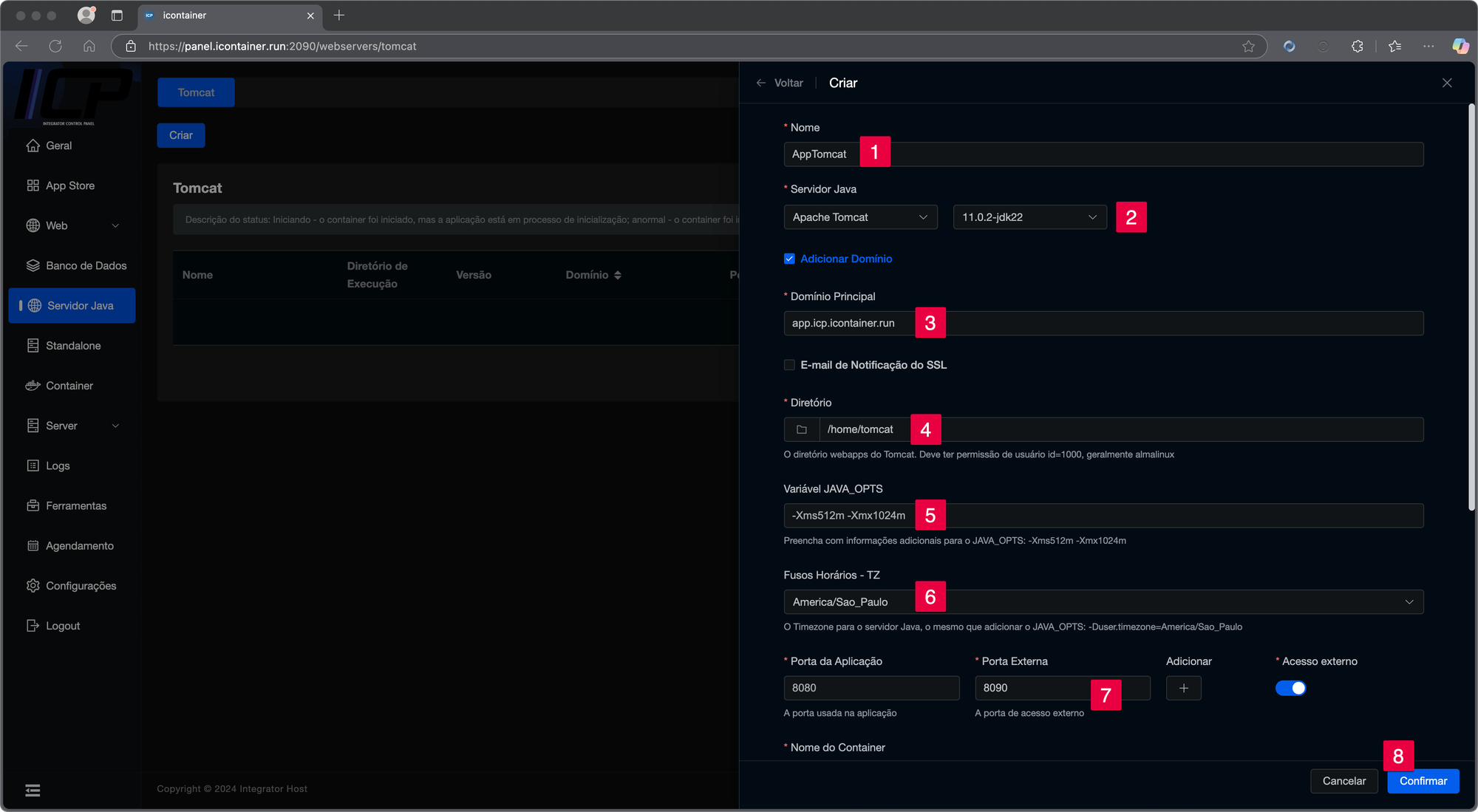Expand the Web menu chevron
This screenshot has width=1478, height=812.
tap(115, 225)
